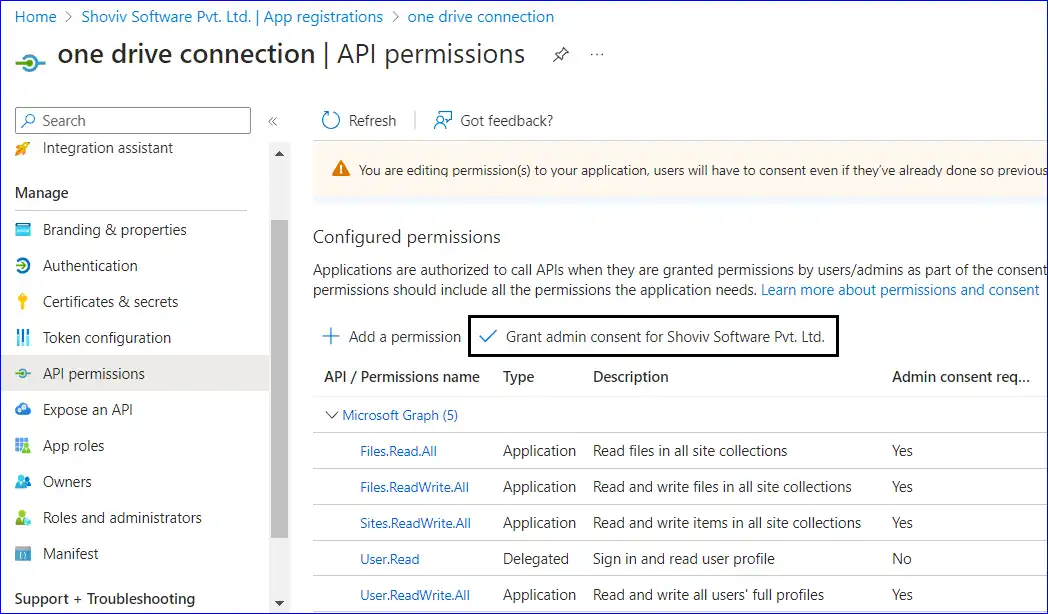The height and width of the screenshot is (614, 1048).
Task: Click Add a permission button
Action: [x=391, y=337]
